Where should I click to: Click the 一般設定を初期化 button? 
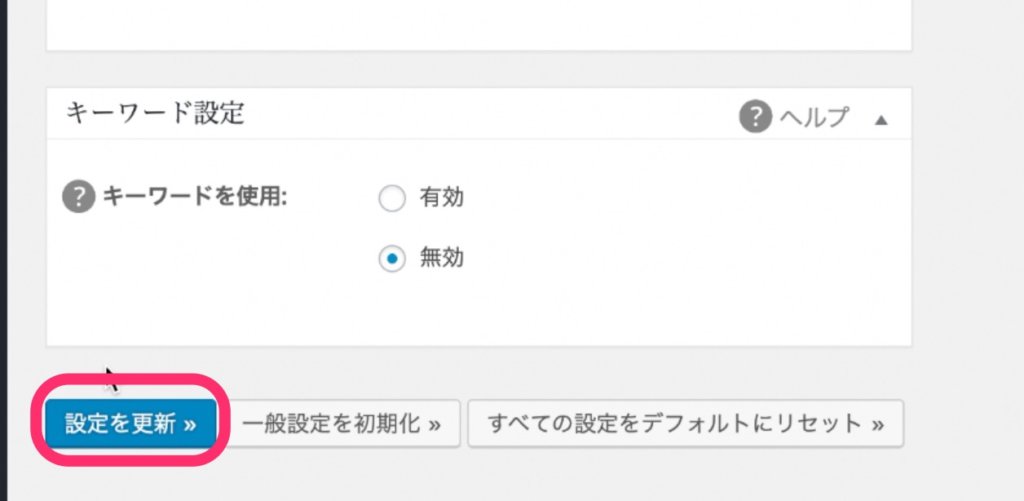pos(346,423)
